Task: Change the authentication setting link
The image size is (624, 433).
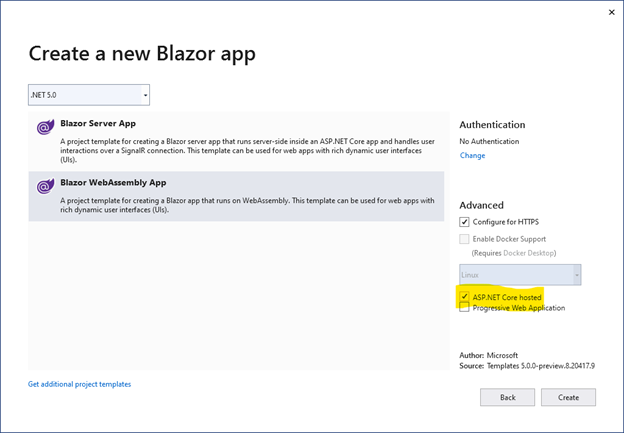Action: point(472,156)
